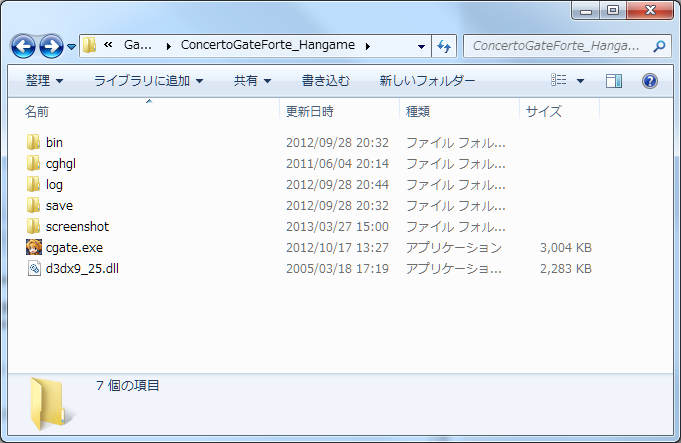Click the bin folder name
The width and height of the screenshot is (681, 443).
(54, 142)
